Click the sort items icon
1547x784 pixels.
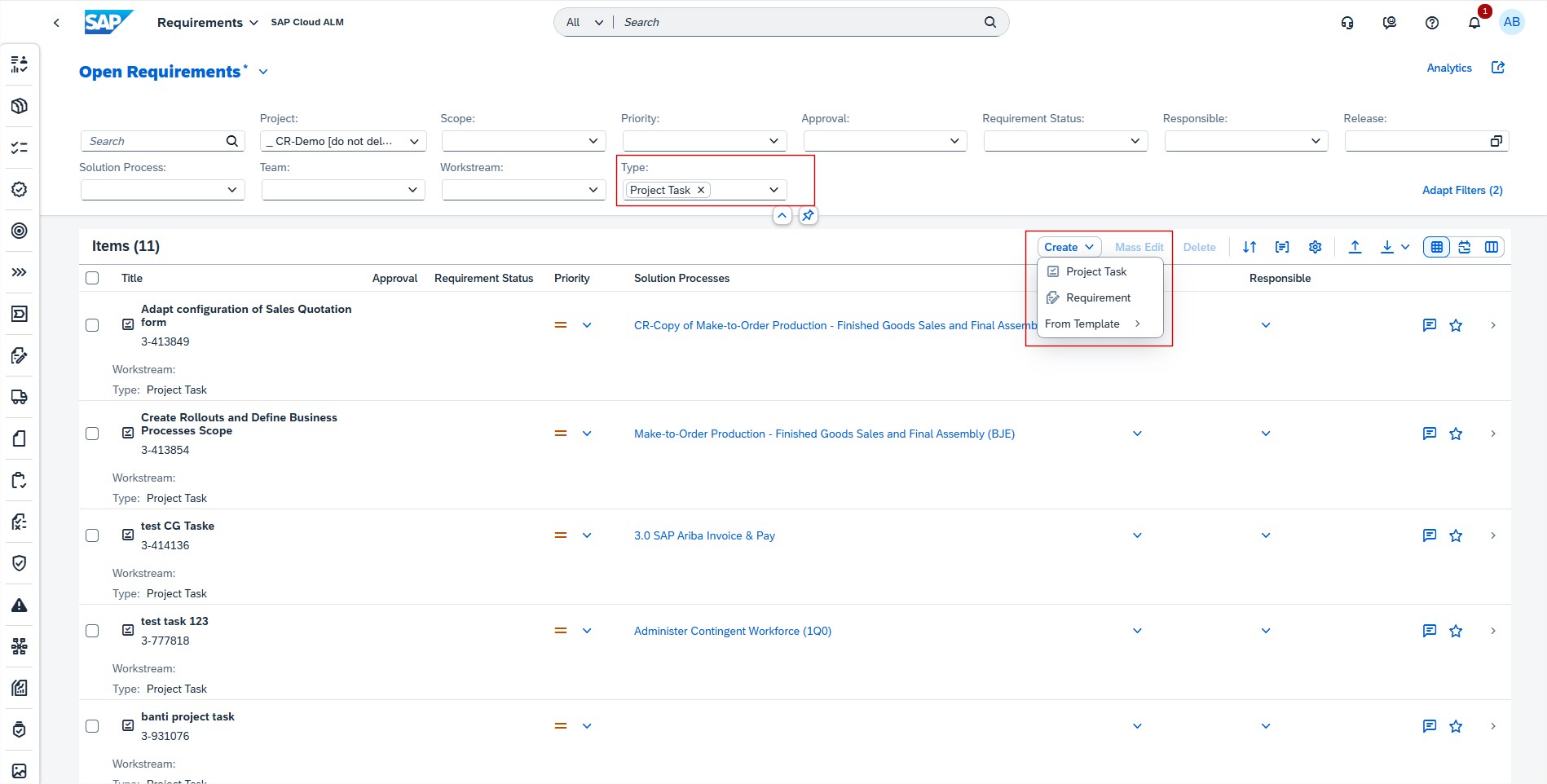[x=1249, y=247]
